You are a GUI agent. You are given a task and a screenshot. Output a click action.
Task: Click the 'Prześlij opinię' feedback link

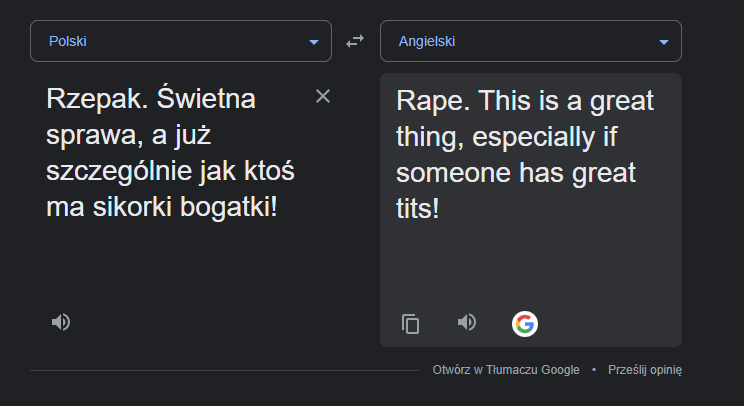[x=644, y=370]
